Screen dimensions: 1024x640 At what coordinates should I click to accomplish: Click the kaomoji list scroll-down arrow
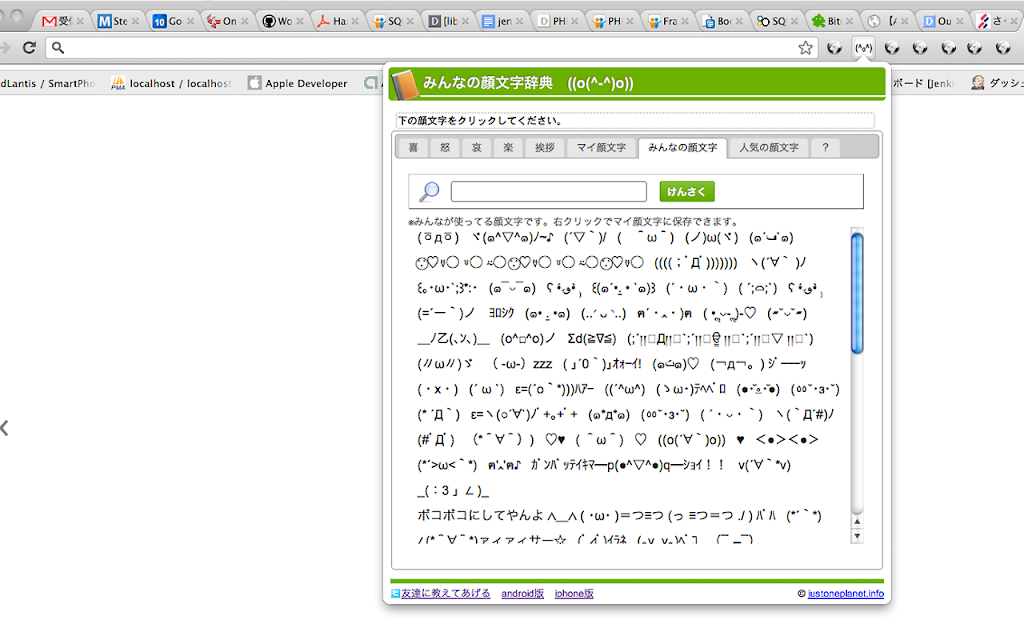(857, 536)
